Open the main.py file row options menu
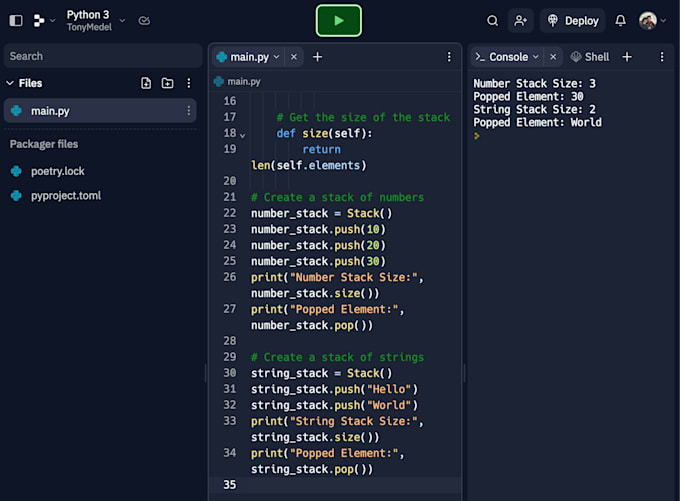680x501 pixels. (x=189, y=111)
